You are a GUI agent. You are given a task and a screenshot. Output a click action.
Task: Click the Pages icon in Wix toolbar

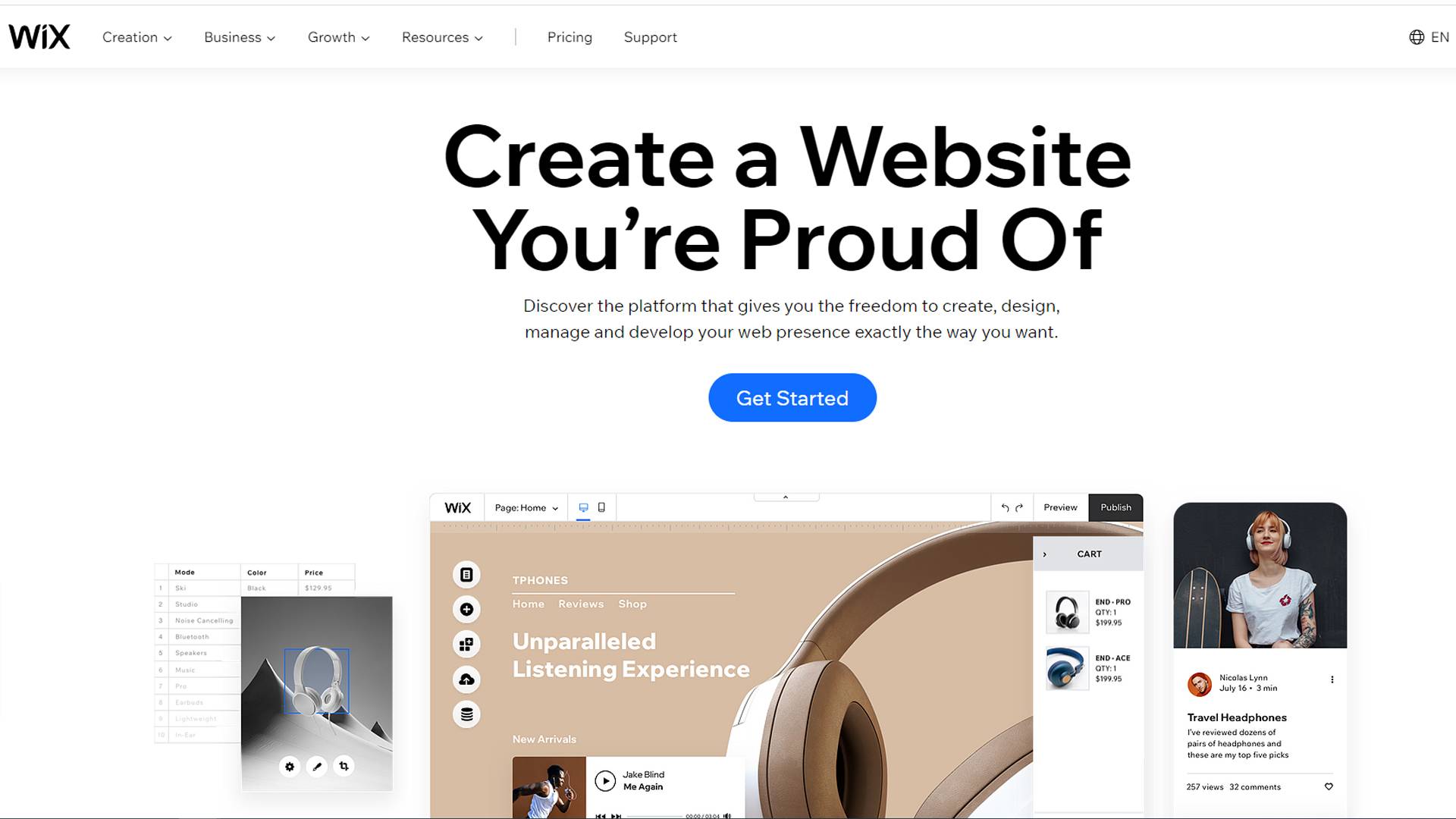click(x=465, y=574)
